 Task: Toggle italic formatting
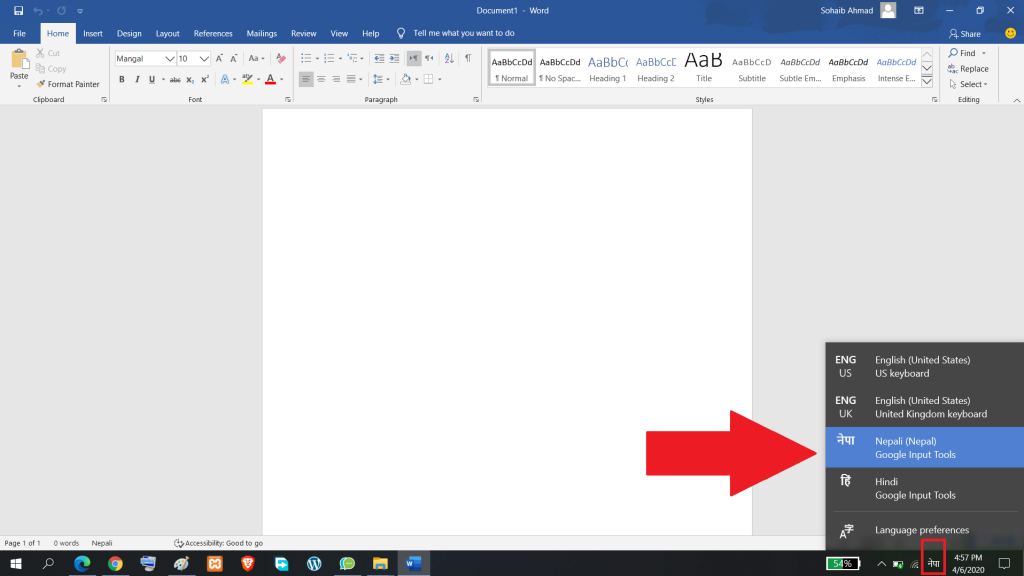click(136, 80)
